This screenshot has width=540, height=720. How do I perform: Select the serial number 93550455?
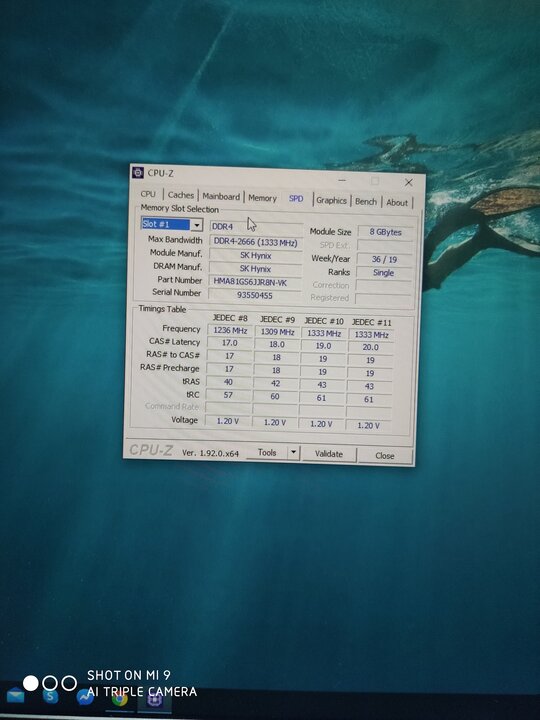tap(255, 295)
